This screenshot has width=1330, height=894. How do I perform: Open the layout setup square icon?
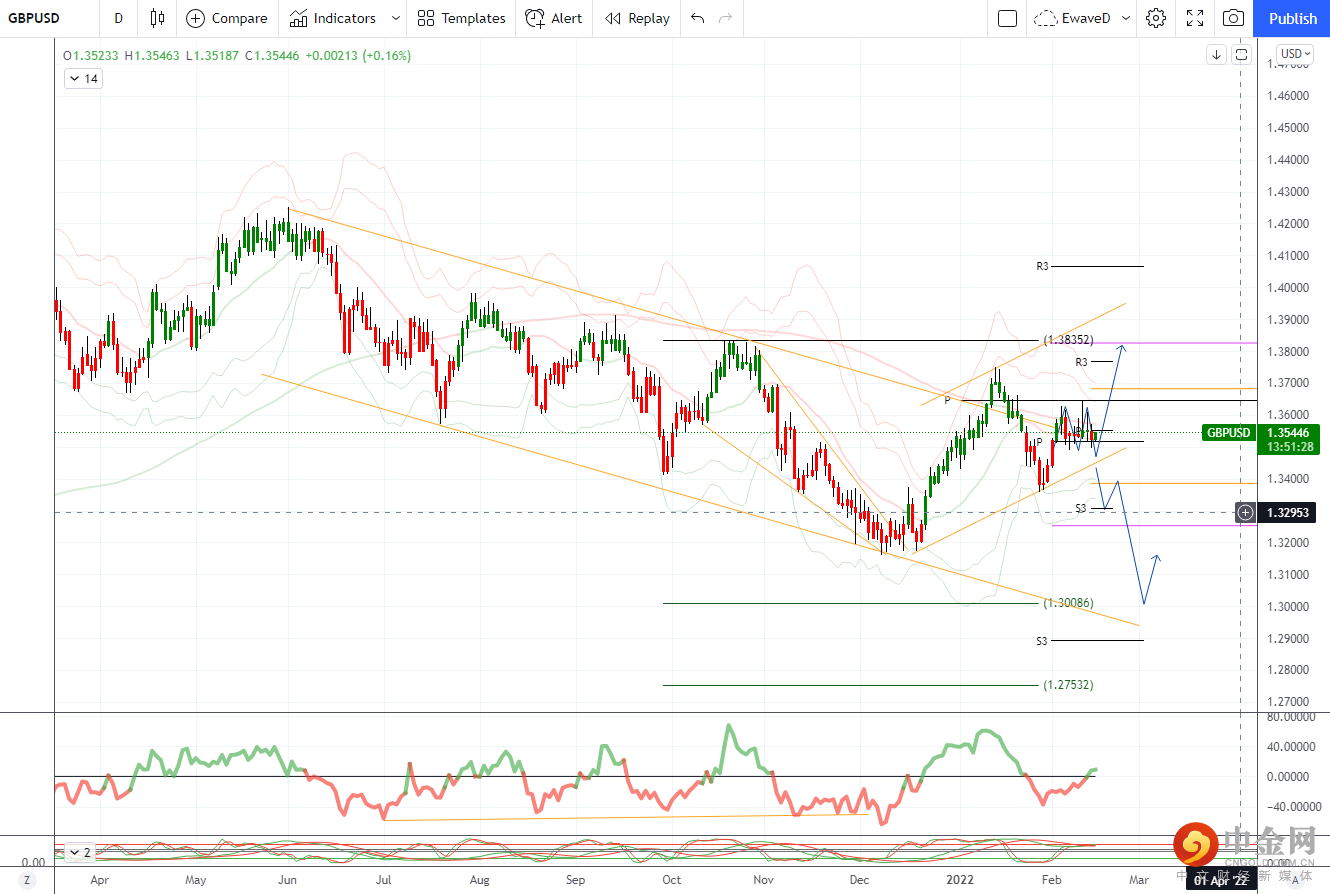(1008, 18)
